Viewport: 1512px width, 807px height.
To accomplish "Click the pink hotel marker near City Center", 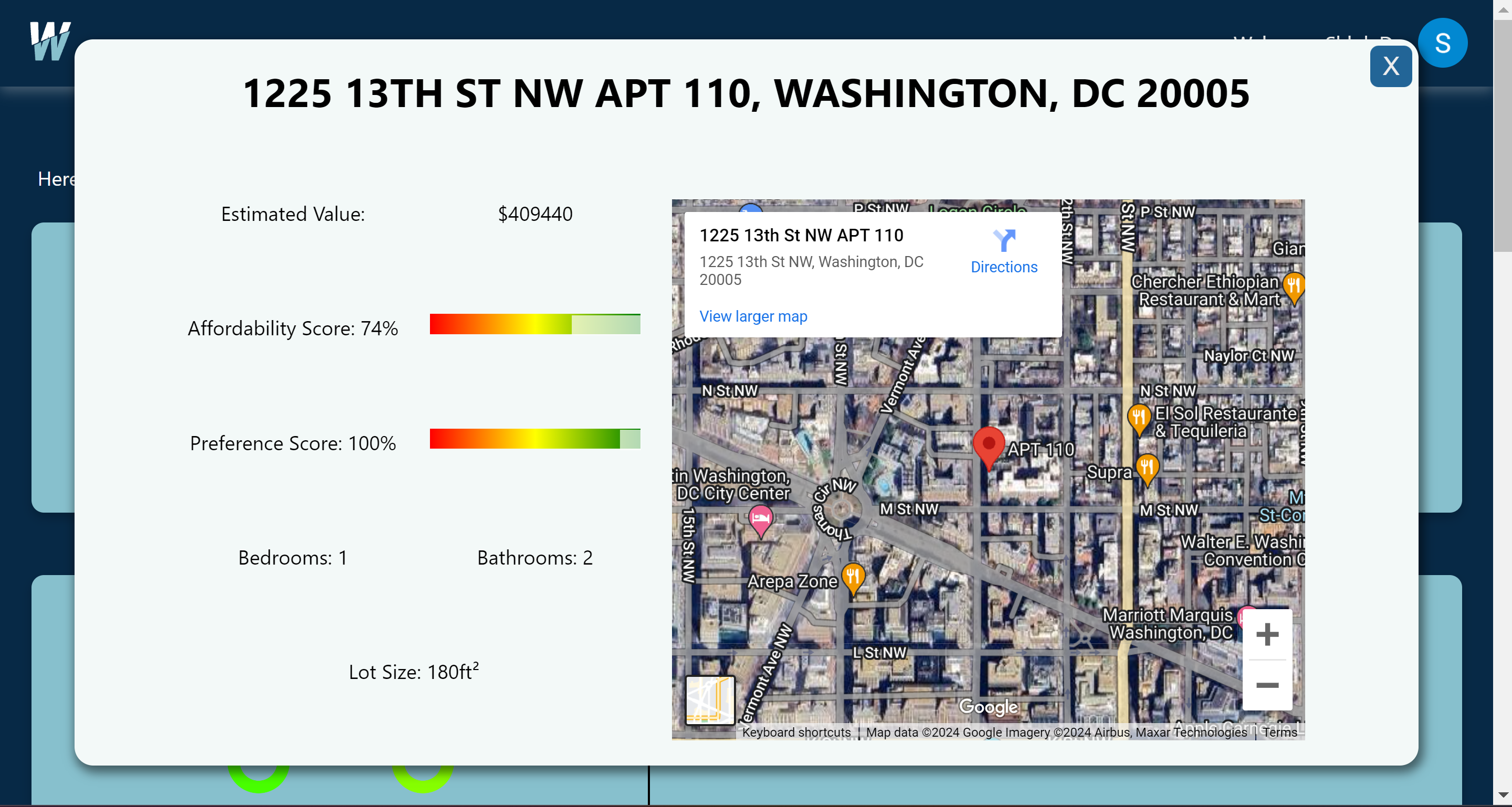I will [x=761, y=519].
